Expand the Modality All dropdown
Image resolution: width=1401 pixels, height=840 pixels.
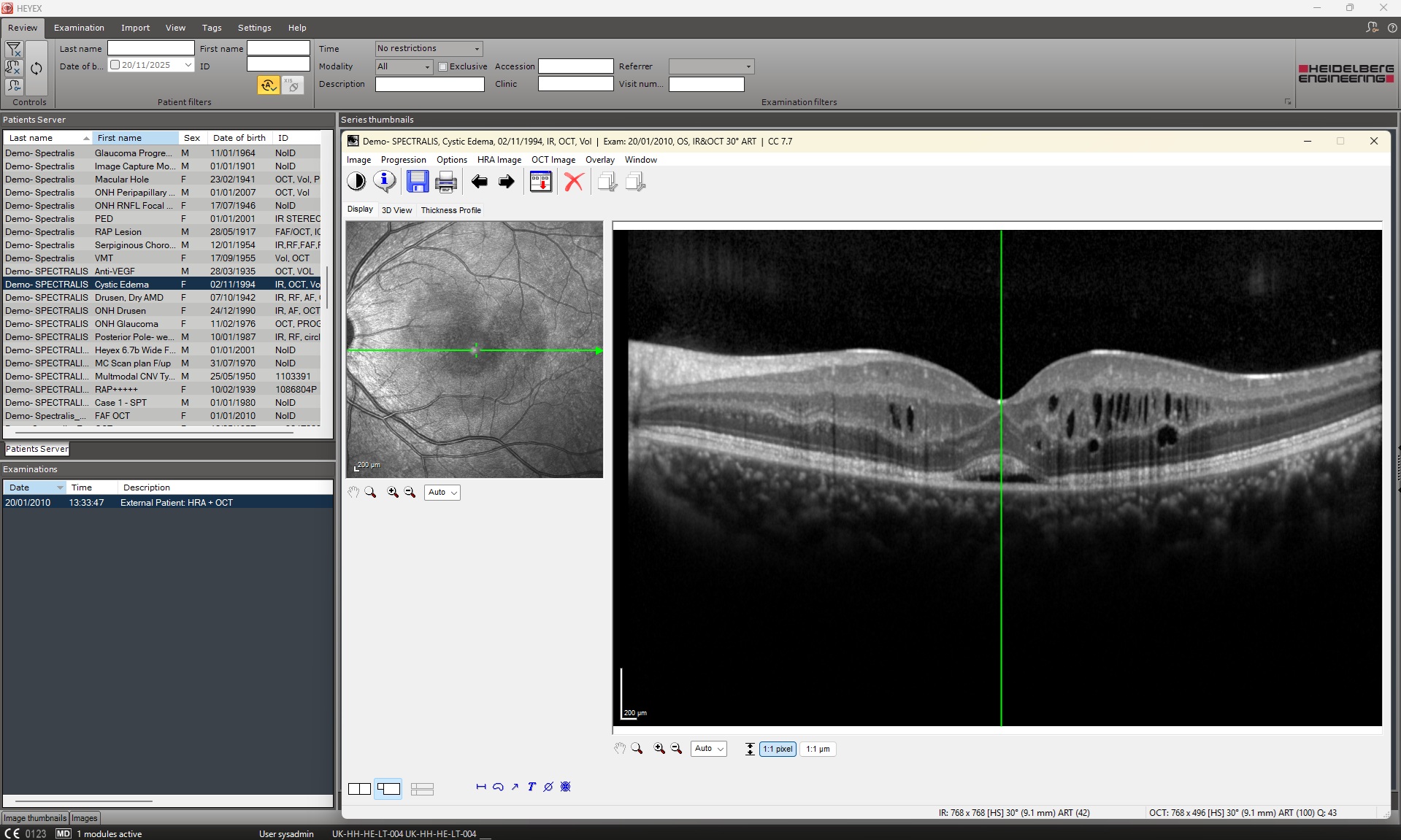click(x=404, y=66)
